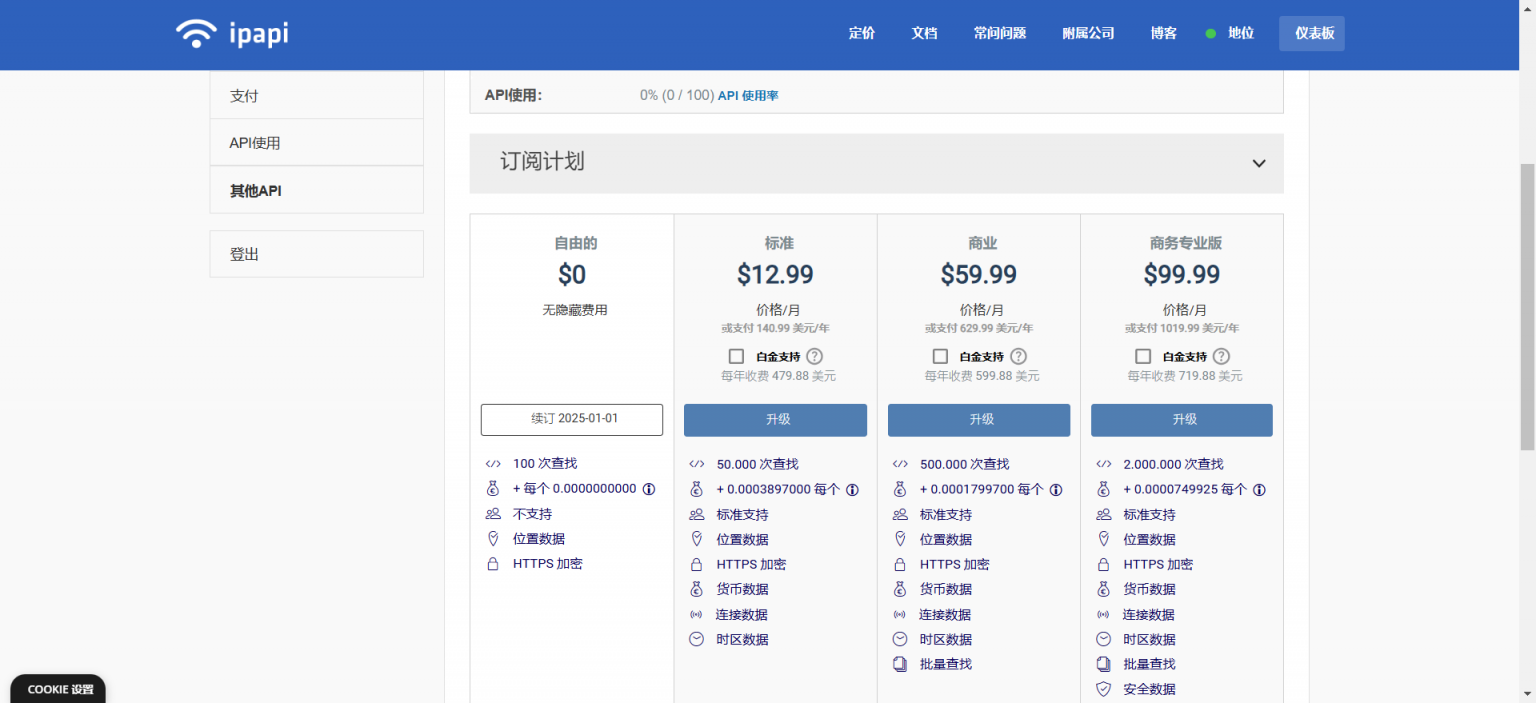Image resolution: width=1536 pixels, height=703 pixels.
Task: Open the 文档 menu item
Action: 924,33
